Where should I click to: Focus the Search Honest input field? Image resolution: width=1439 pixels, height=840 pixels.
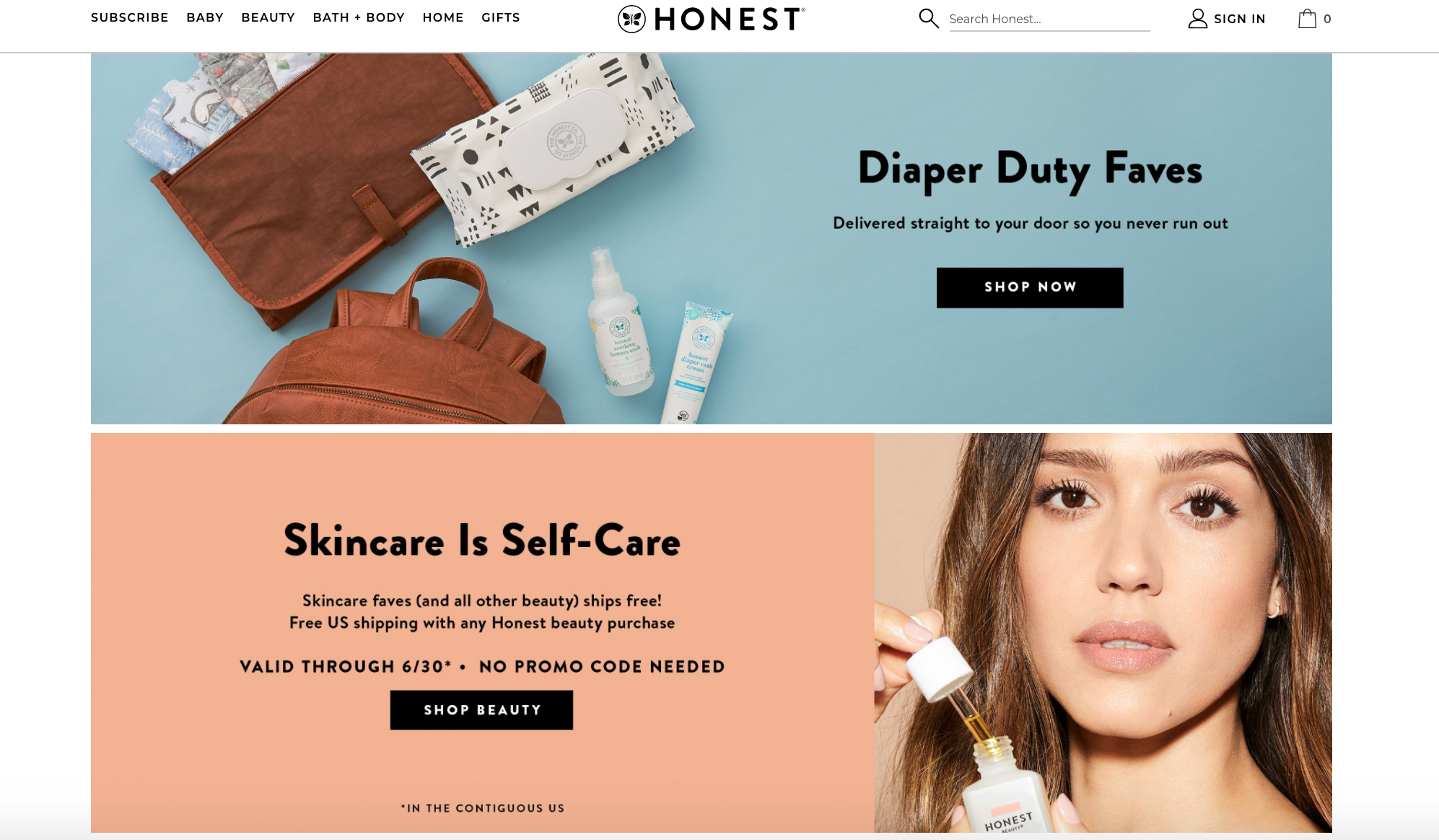pos(1049,19)
